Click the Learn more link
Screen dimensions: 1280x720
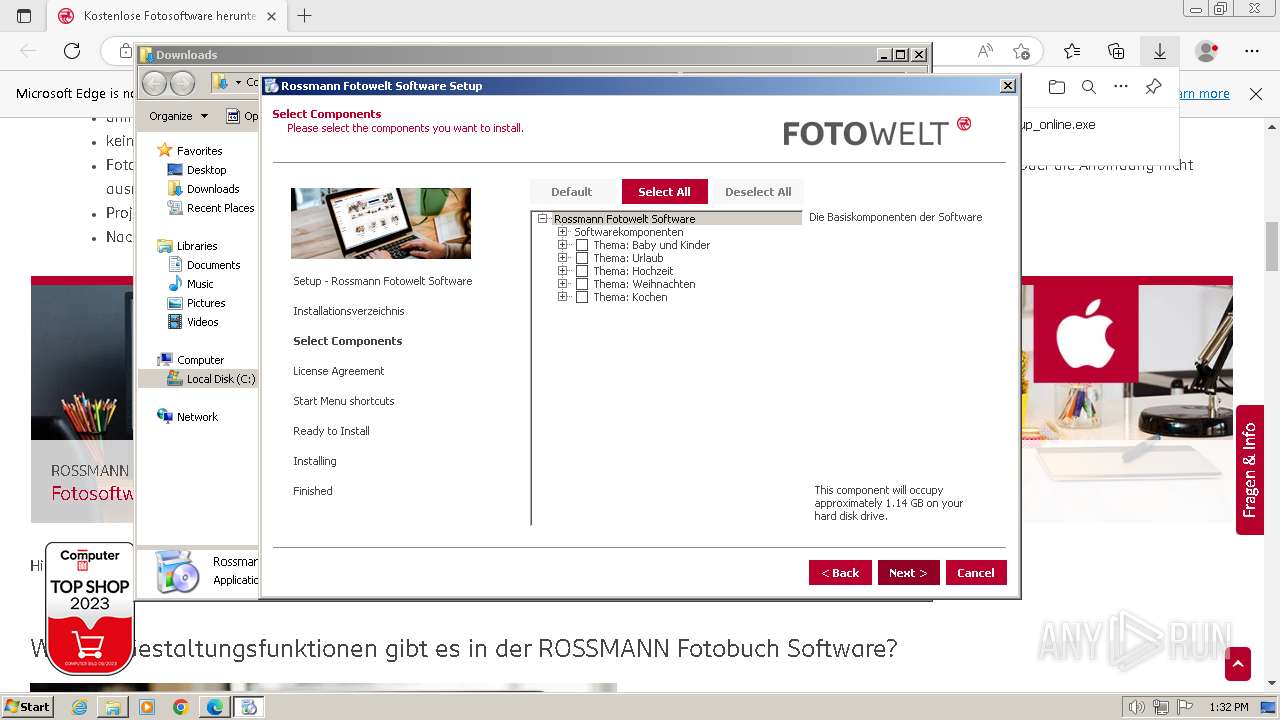(1204, 94)
